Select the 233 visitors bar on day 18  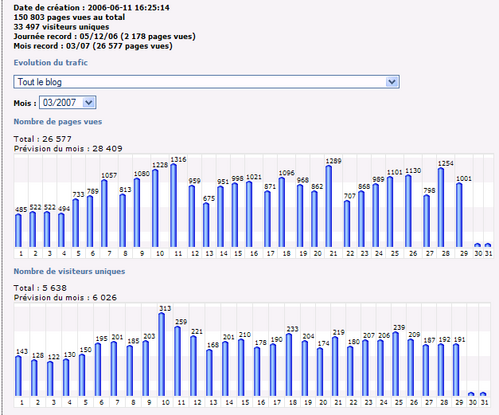click(x=289, y=365)
